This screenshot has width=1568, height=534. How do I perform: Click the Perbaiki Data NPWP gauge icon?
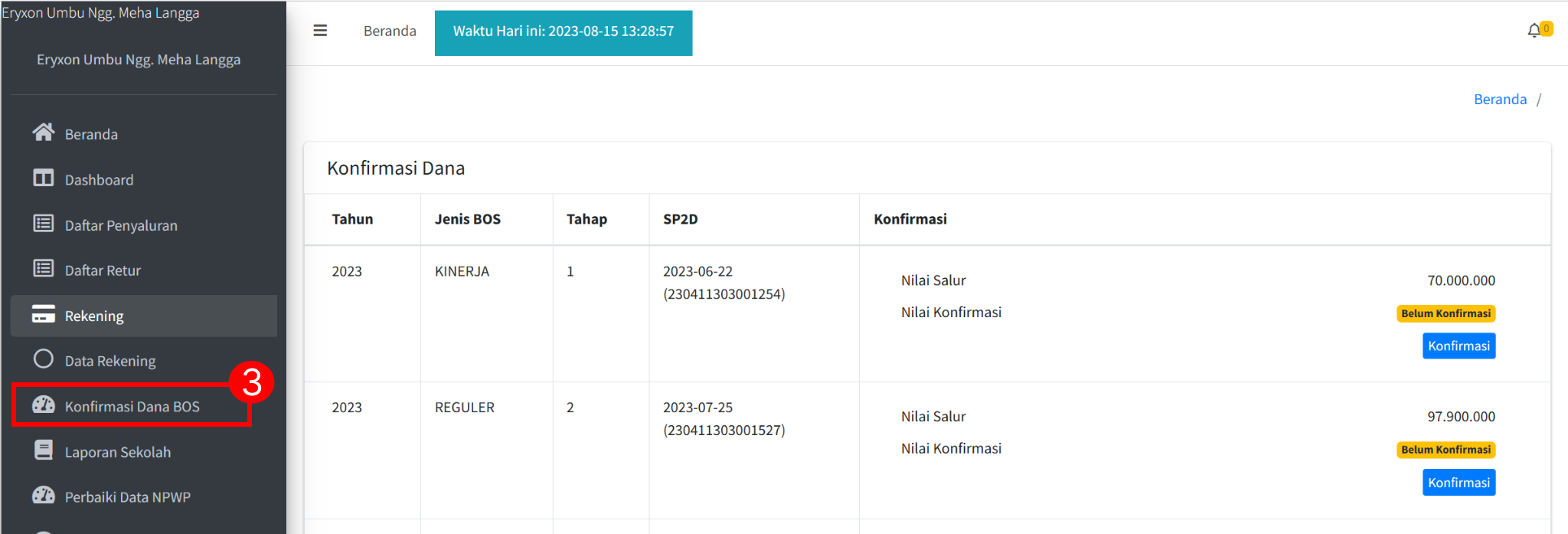pyautogui.click(x=44, y=495)
